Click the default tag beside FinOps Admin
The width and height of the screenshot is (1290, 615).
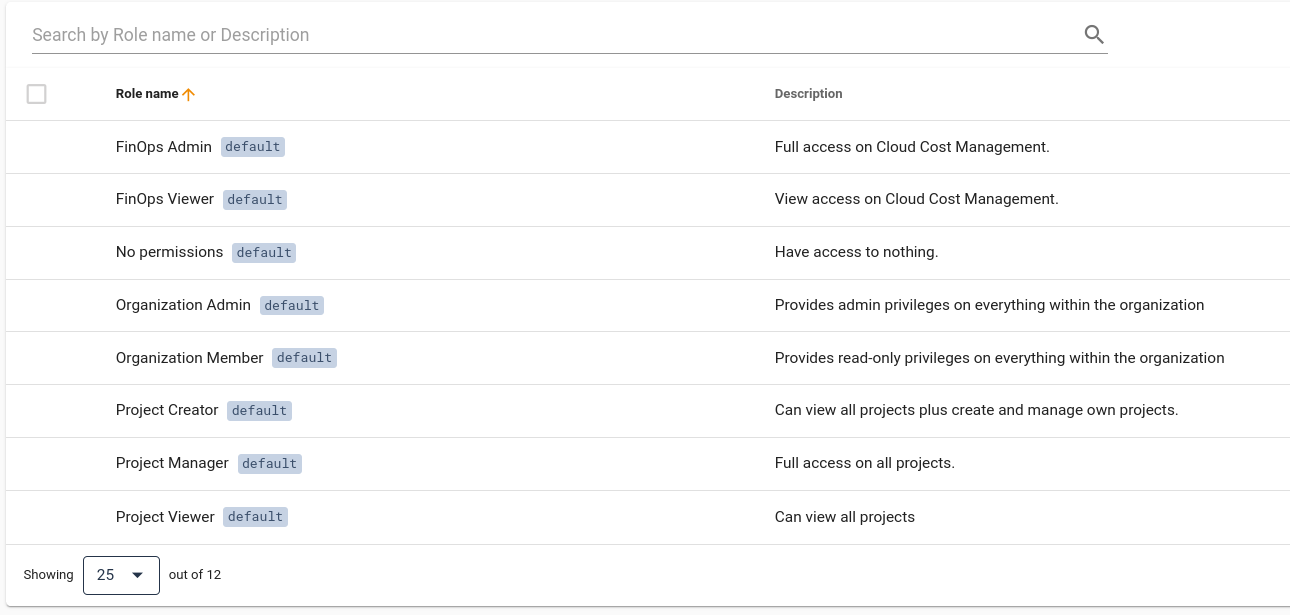[x=253, y=147]
